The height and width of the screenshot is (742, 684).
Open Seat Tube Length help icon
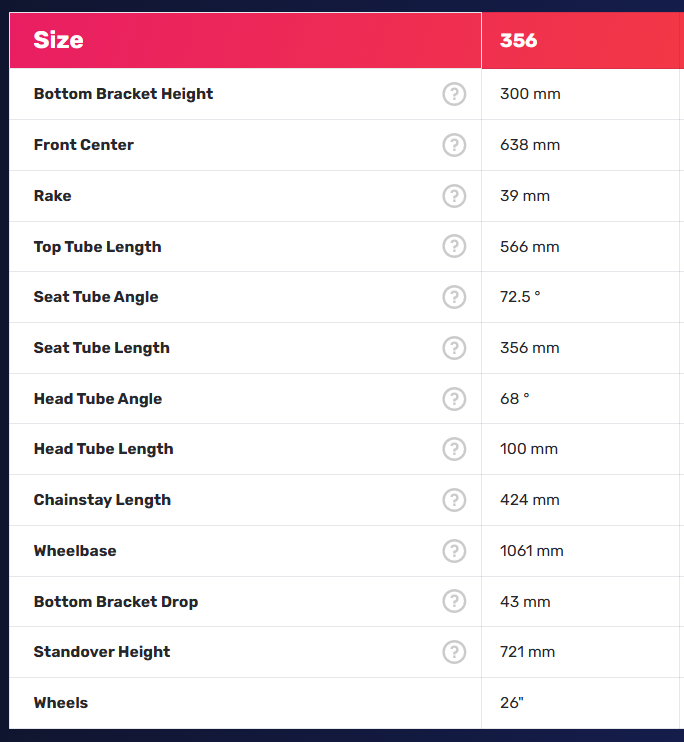454,348
